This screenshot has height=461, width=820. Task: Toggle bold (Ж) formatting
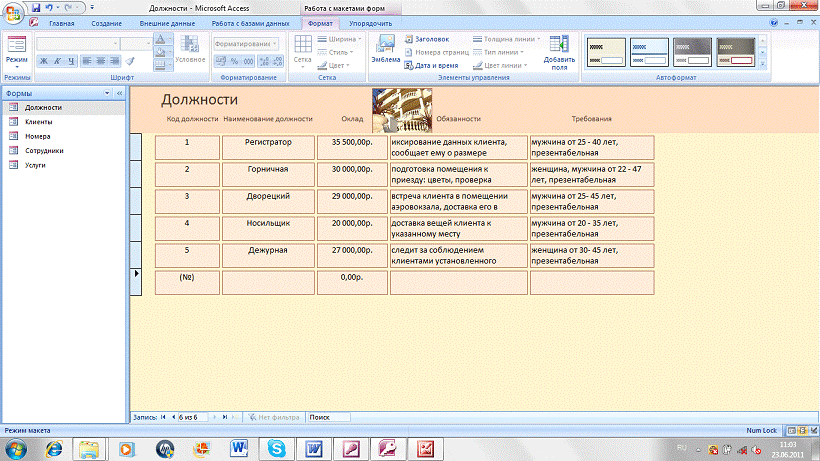pyautogui.click(x=43, y=61)
